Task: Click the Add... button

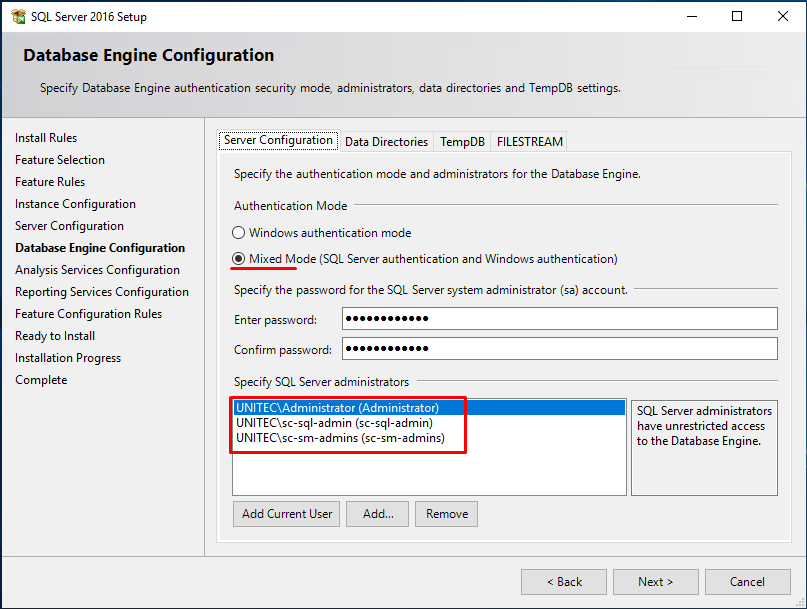Action: click(x=378, y=514)
